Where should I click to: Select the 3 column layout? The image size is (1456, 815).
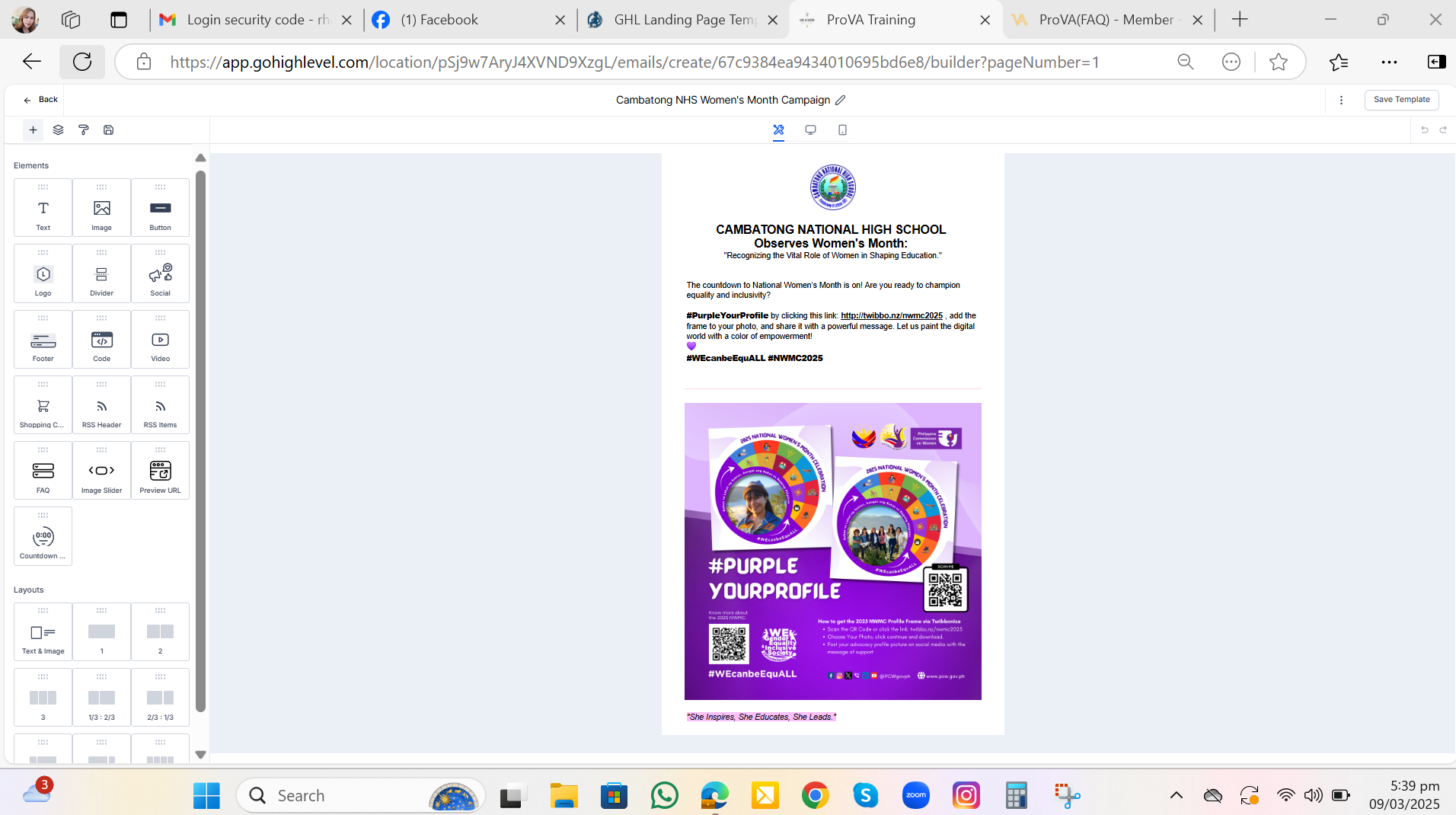pyautogui.click(x=43, y=698)
